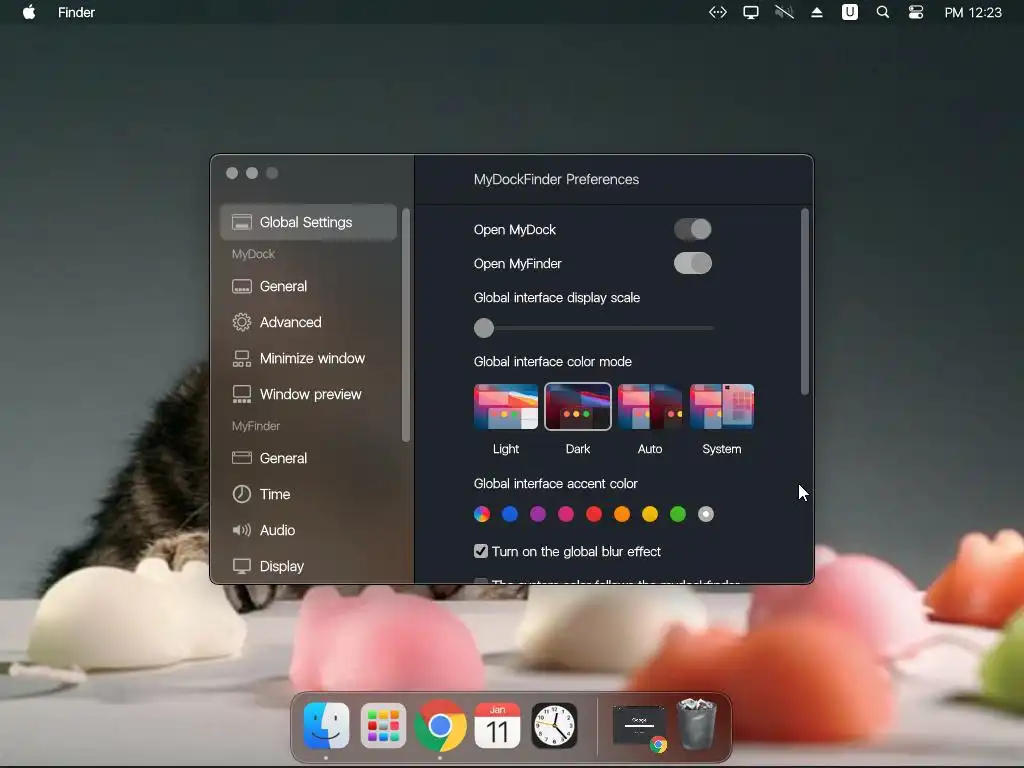Viewport: 1024px width, 768px height.
Task: Select the graphite accent color
Action: [x=706, y=514]
